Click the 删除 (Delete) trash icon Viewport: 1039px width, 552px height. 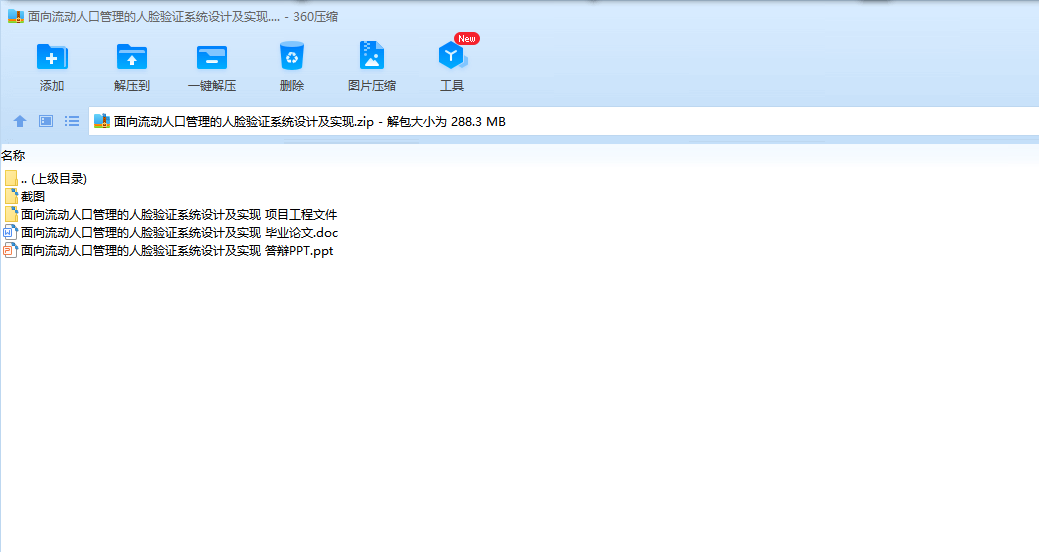pos(292,56)
